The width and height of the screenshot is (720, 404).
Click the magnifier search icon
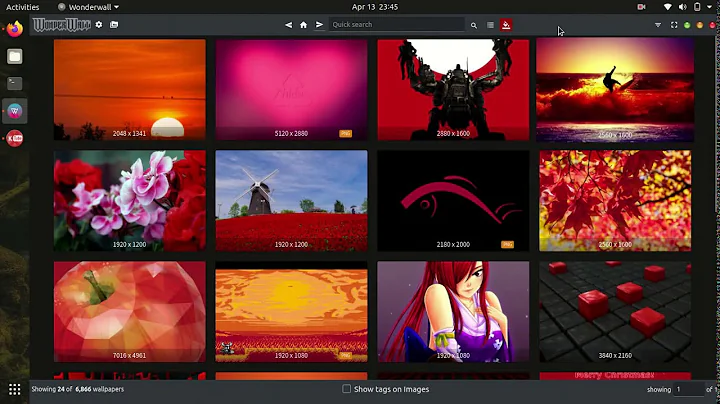pyautogui.click(x=473, y=25)
